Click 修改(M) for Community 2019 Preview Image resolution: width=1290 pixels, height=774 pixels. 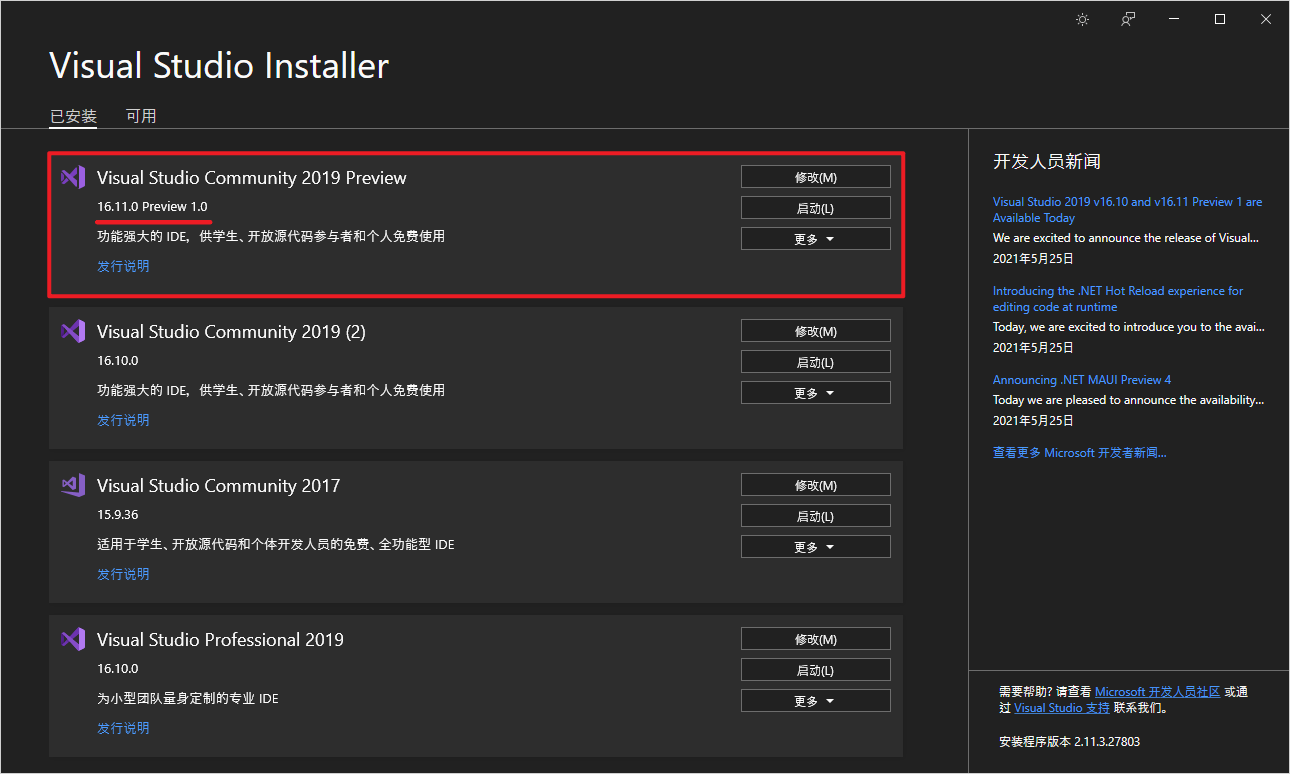click(x=815, y=177)
